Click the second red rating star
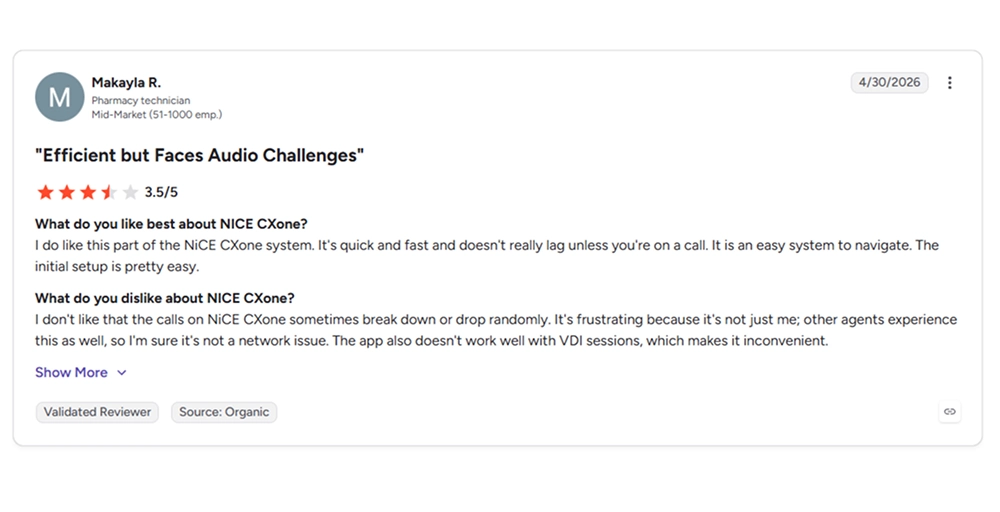Image resolution: width=1000 pixels, height=512 pixels. coord(66,192)
